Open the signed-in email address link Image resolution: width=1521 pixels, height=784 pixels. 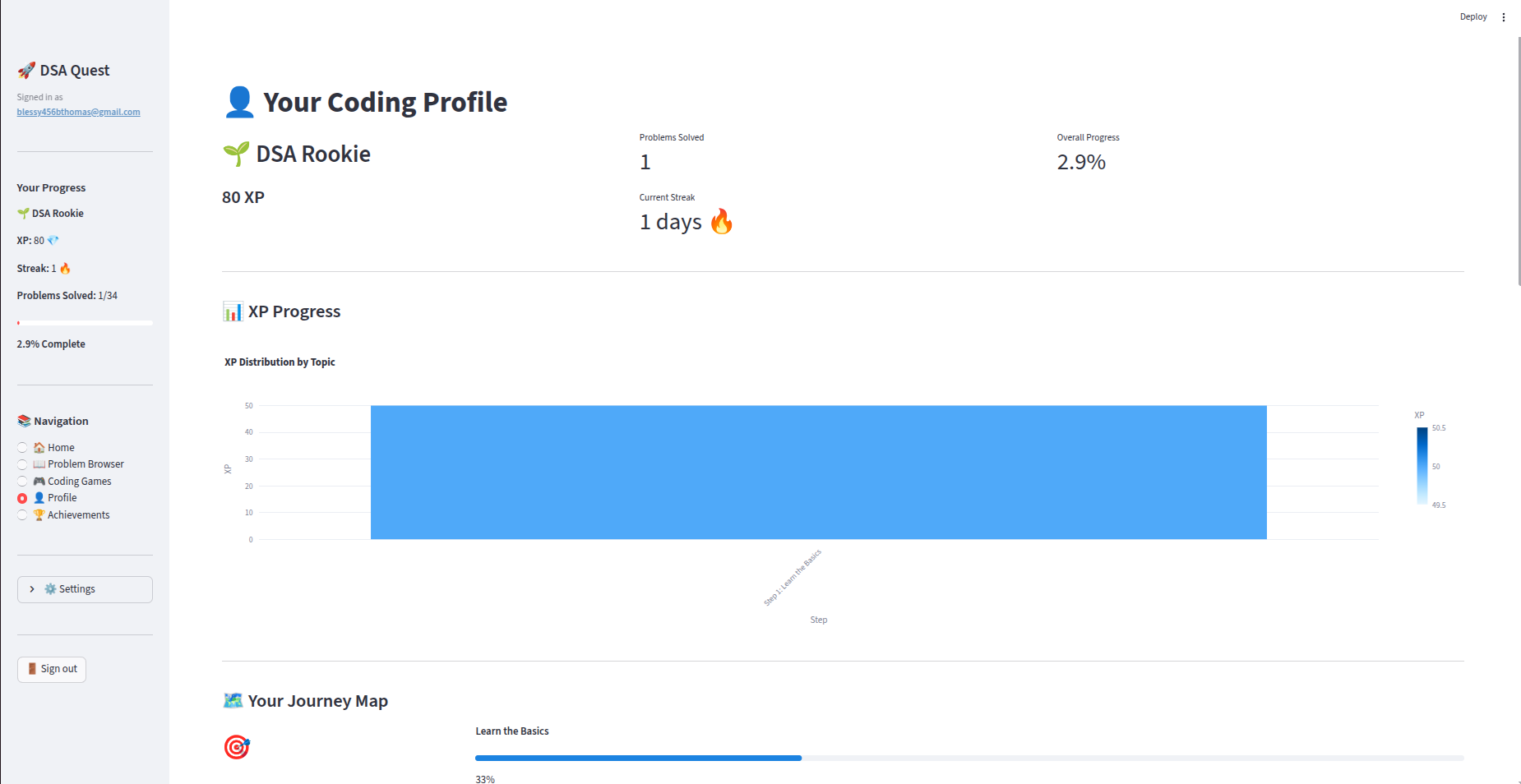78,112
